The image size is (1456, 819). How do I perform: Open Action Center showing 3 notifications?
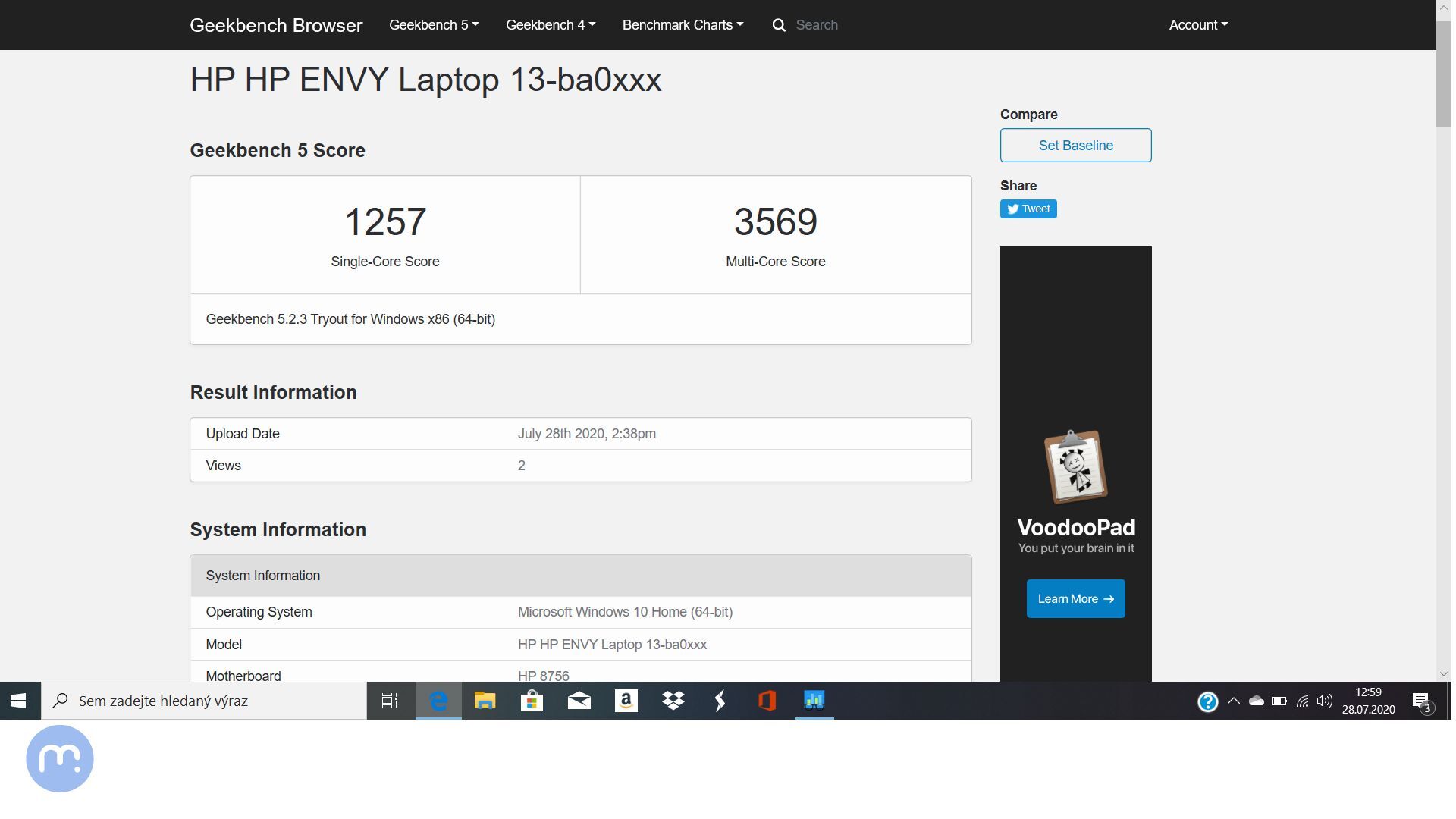pyautogui.click(x=1420, y=701)
